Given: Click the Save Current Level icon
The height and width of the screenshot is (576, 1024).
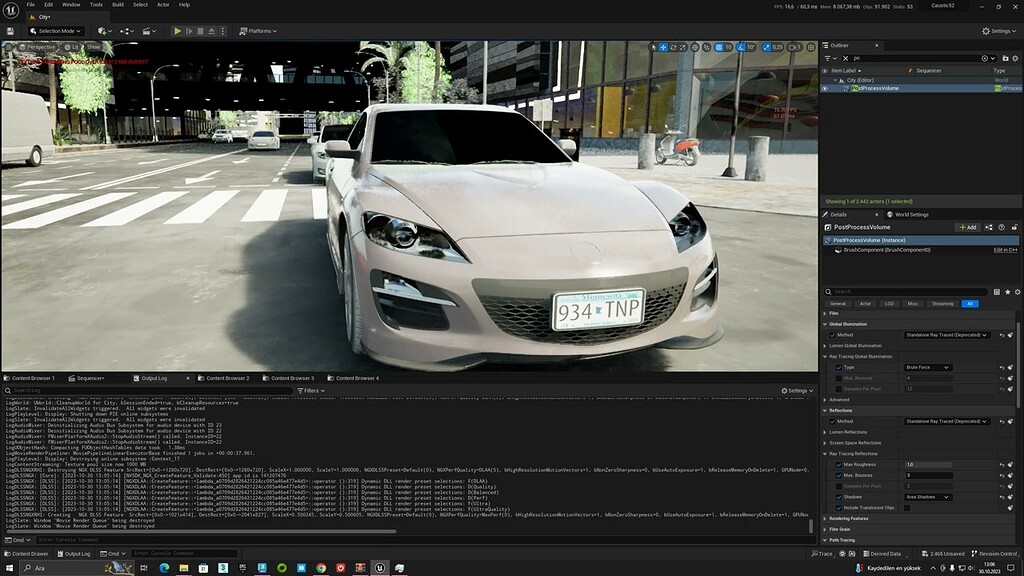Looking at the screenshot, I should (10, 31).
